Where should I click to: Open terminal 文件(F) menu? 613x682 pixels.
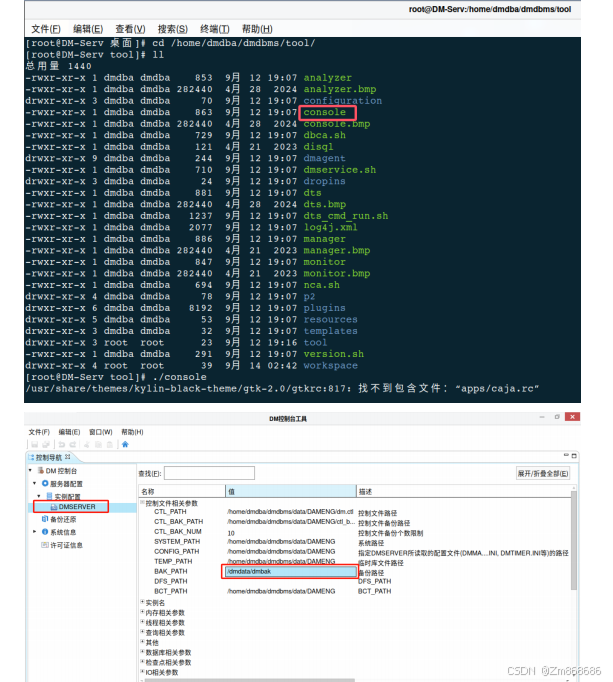click(x=46, y=29)
